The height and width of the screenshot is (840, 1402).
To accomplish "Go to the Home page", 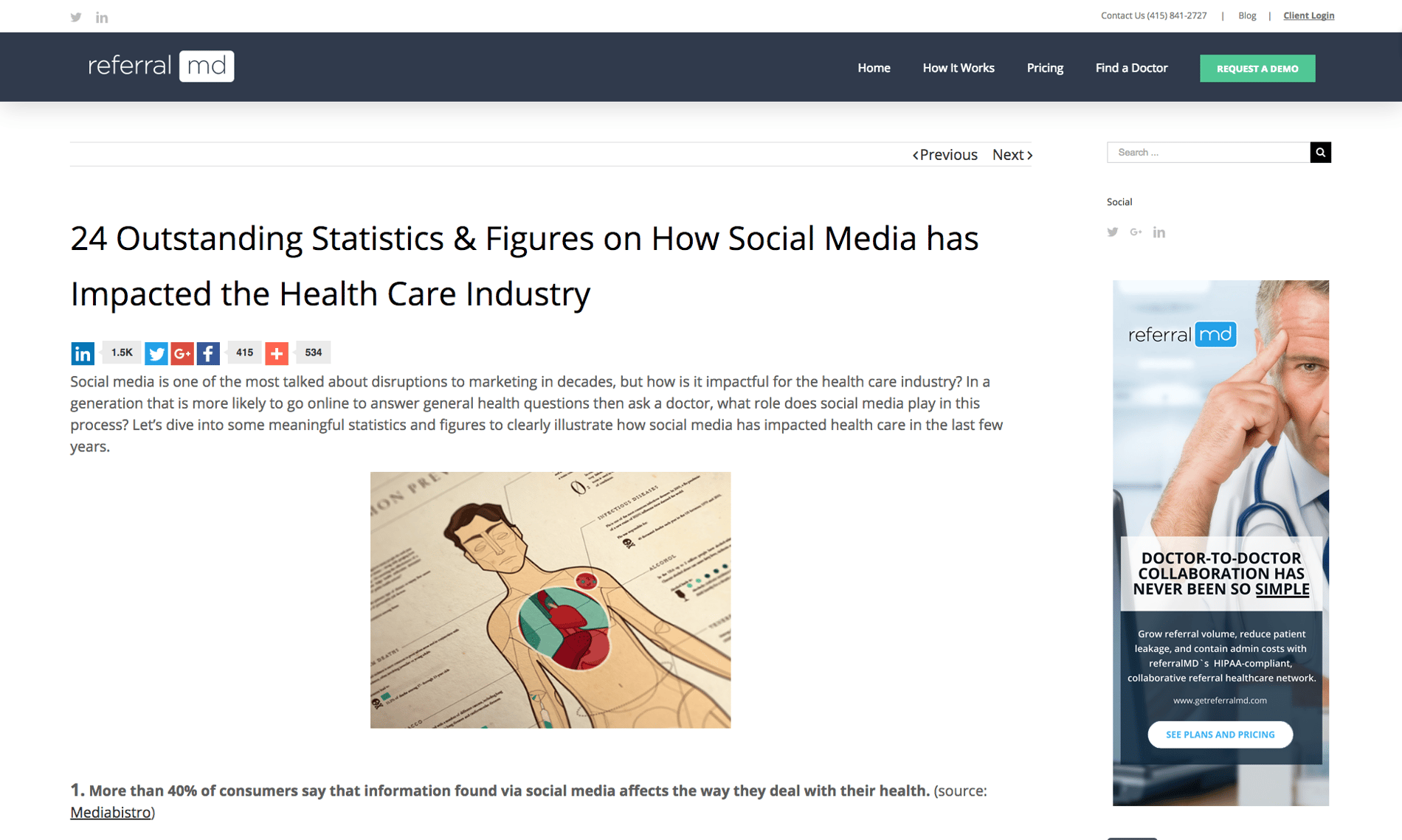I will 874,68.
